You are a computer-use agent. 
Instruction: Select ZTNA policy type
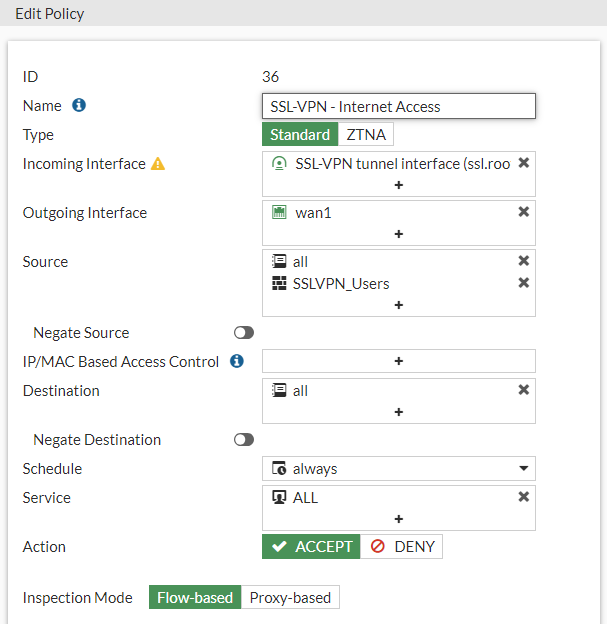pyautogui.click(x=366, y=135)
